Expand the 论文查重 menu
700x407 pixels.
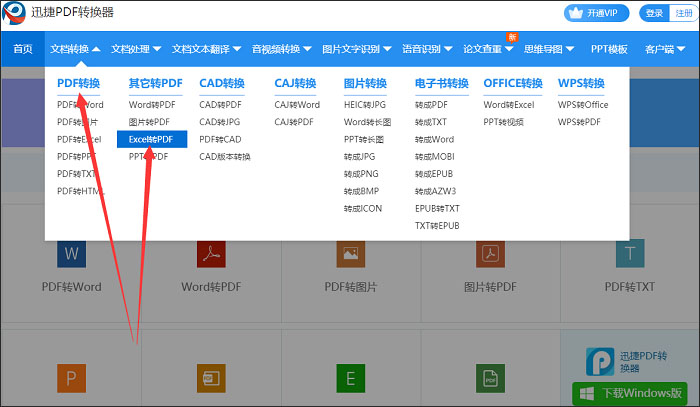488,49
